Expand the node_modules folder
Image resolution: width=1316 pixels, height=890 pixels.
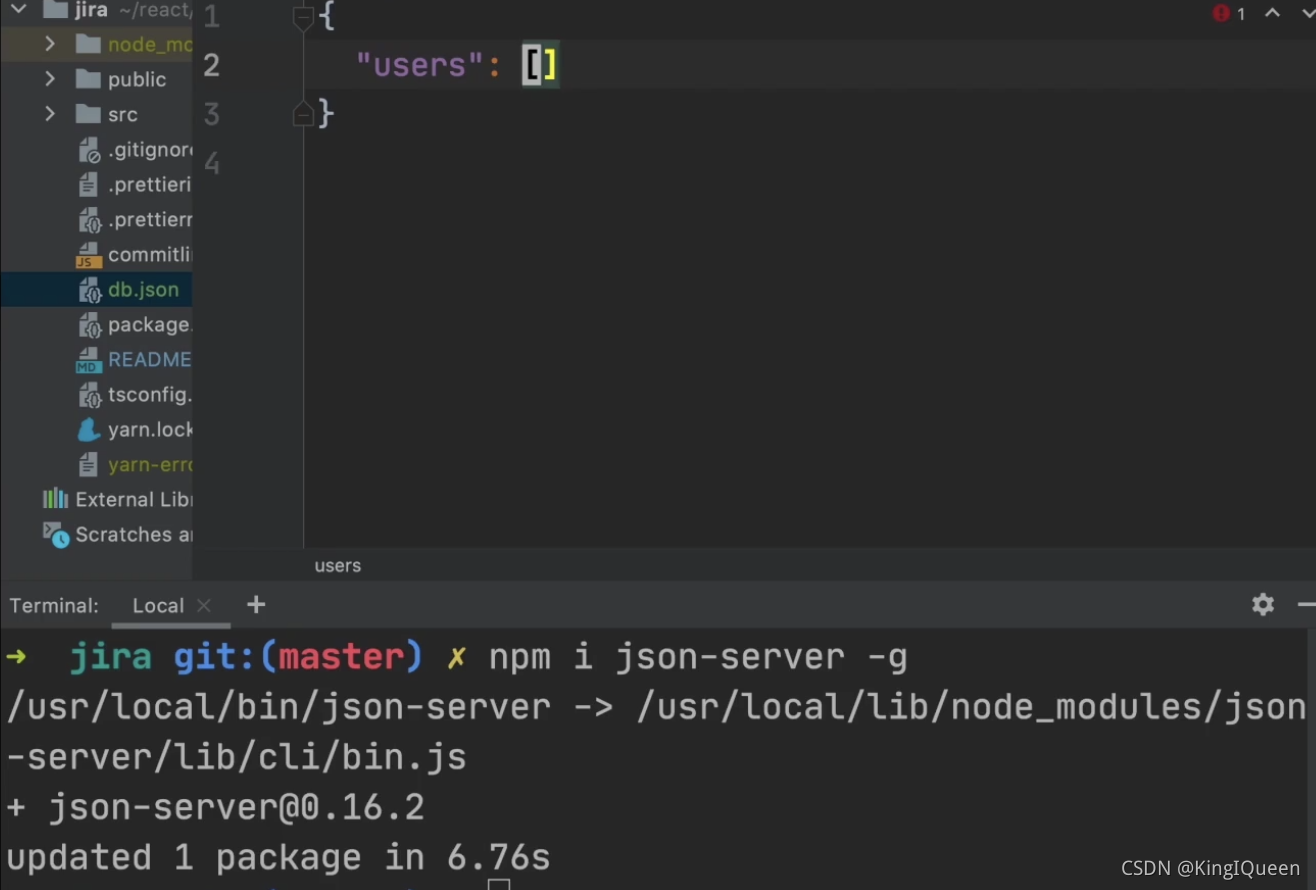point(49,44)
